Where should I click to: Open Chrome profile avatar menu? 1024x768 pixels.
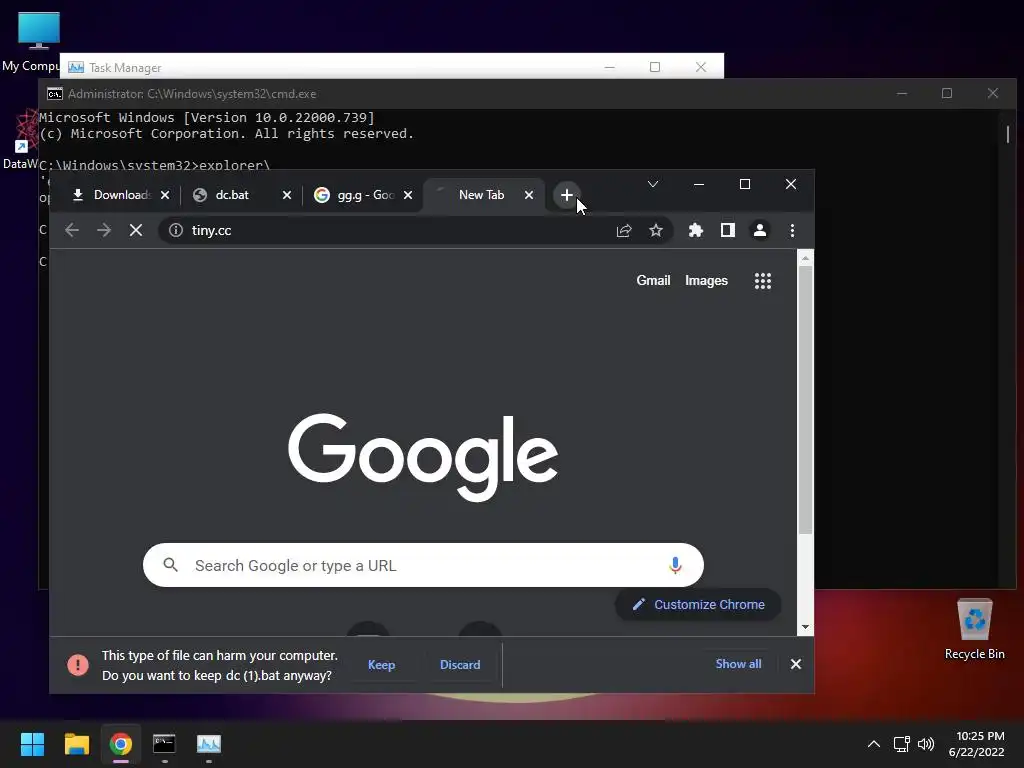click(760, 231)
